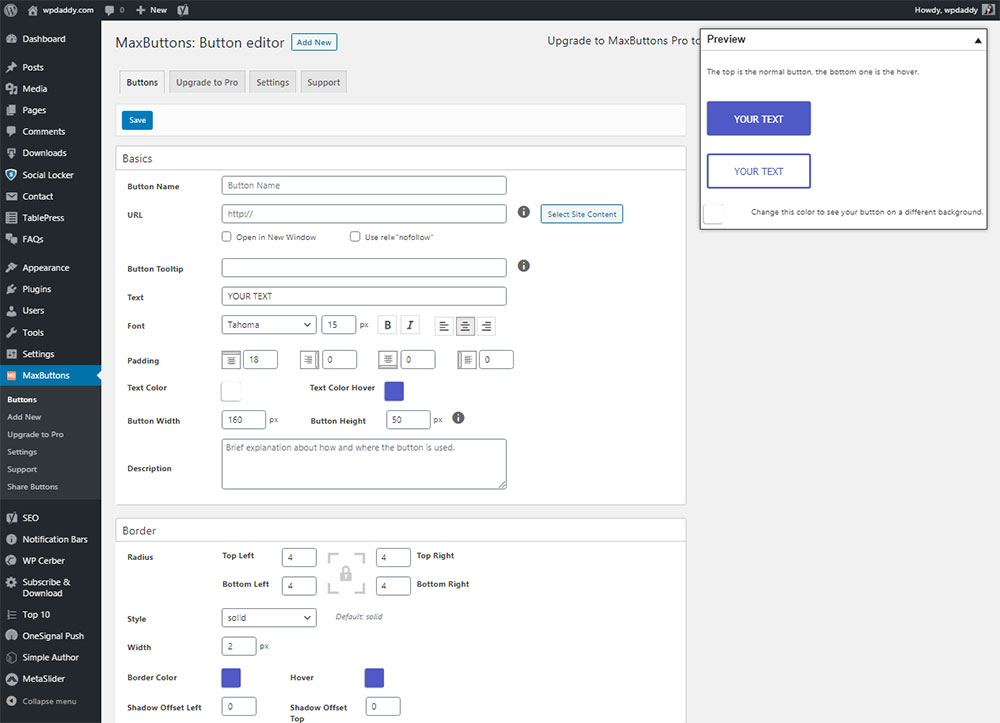The height and width of the screenshot is (723, 1000).
Task: Pick the border Hover color swatch
Action: [374, 678]
